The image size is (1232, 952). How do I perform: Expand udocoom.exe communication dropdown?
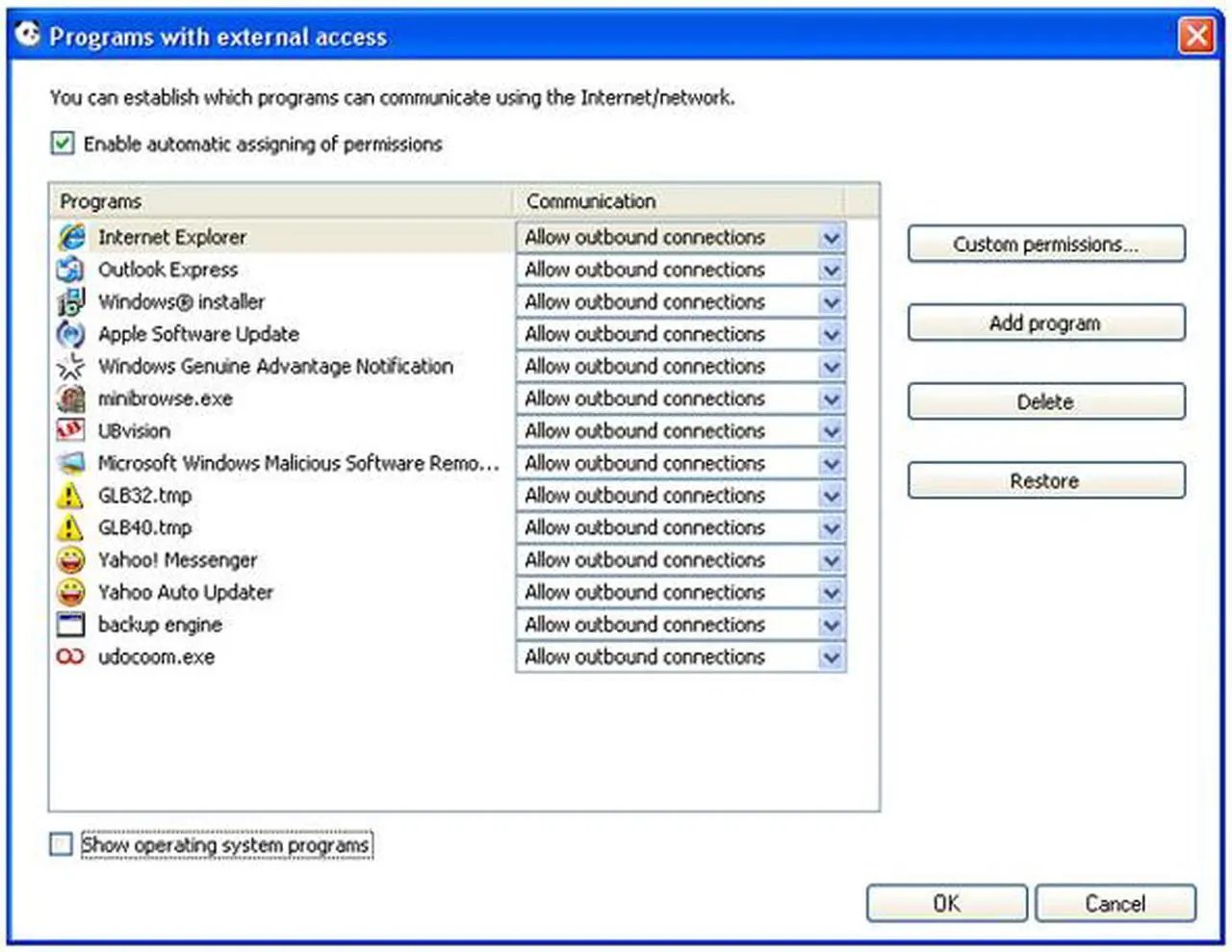[832, 657]
